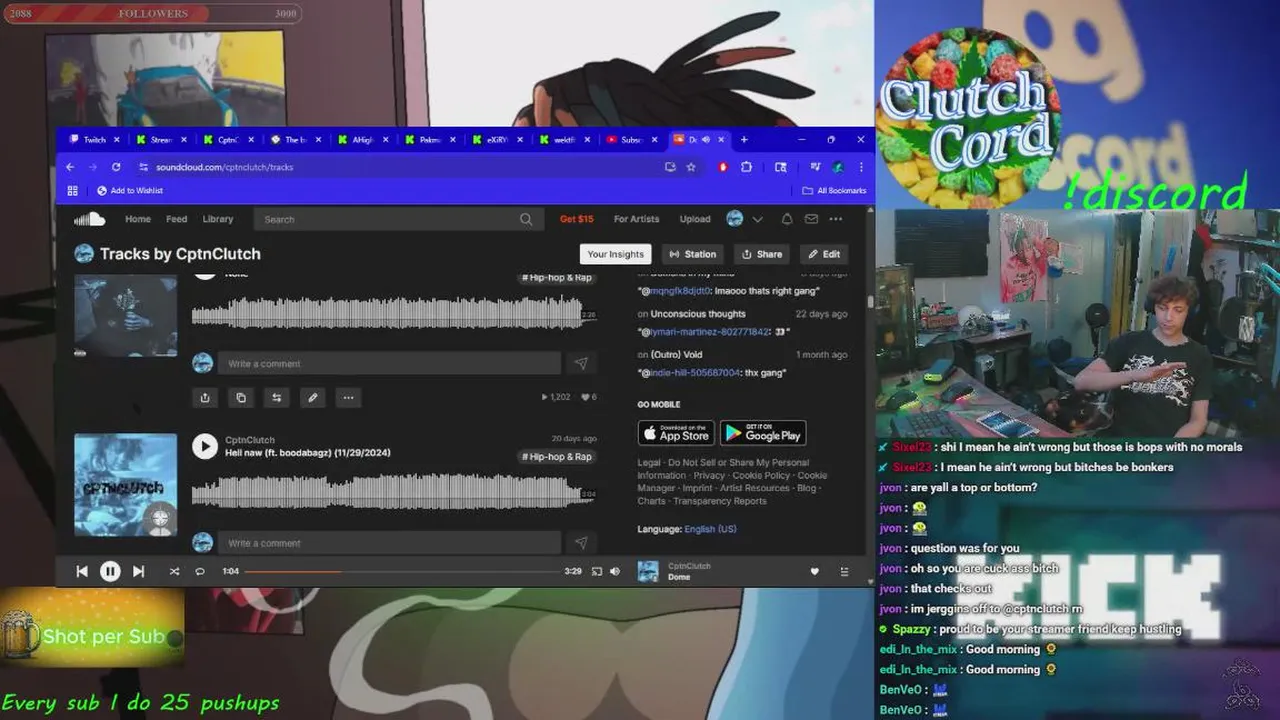Open the notifications bell
The height and width of the screenshot is (720, 1280).
787,219
